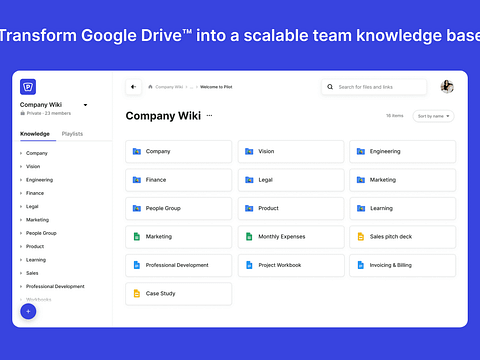The image size is (480, 360).
Task: Click the Pilot logo icon in sidebar
Action: coord(28,87)
